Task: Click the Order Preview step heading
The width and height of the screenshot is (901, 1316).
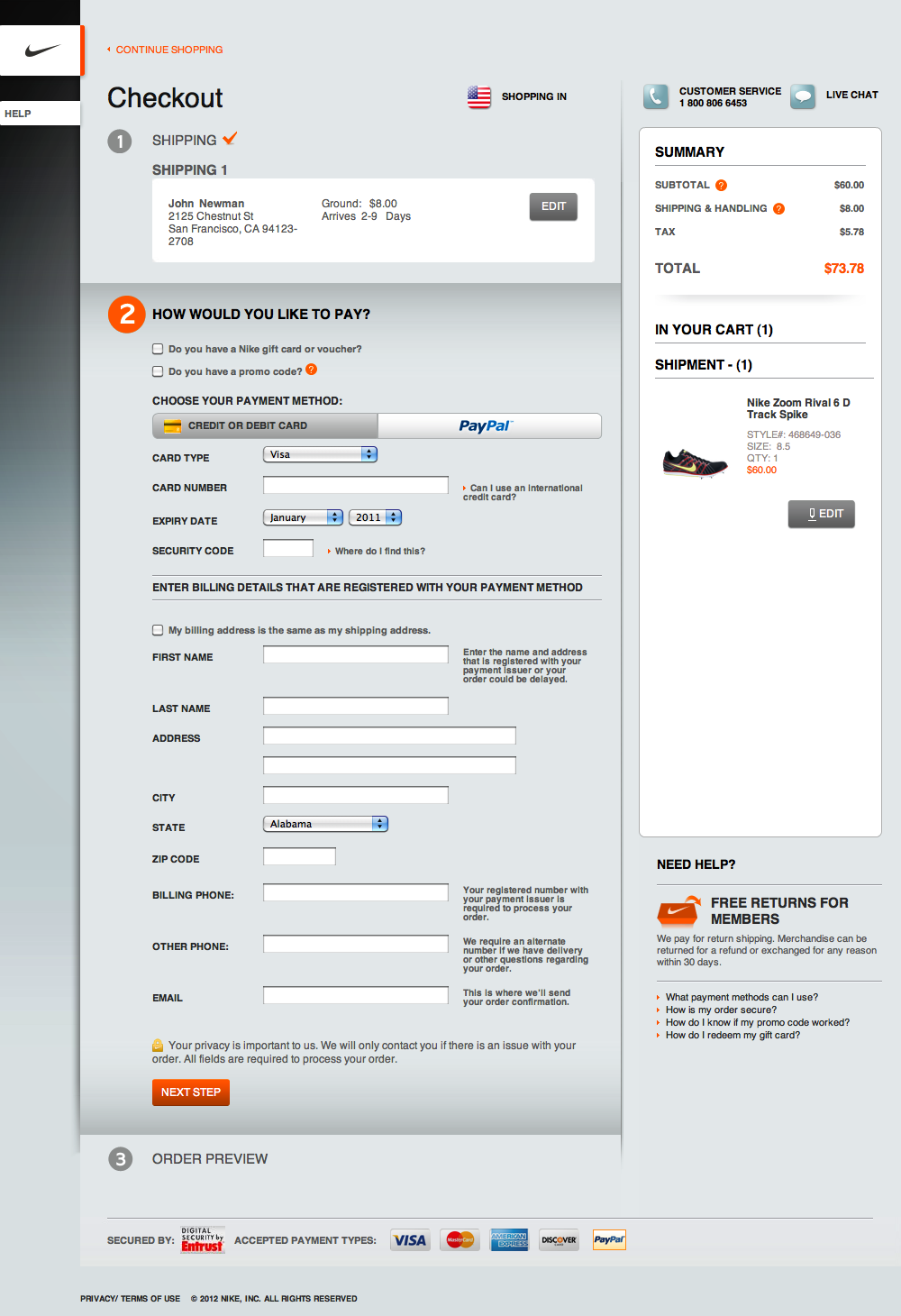Action: [x=210, y=1159]
